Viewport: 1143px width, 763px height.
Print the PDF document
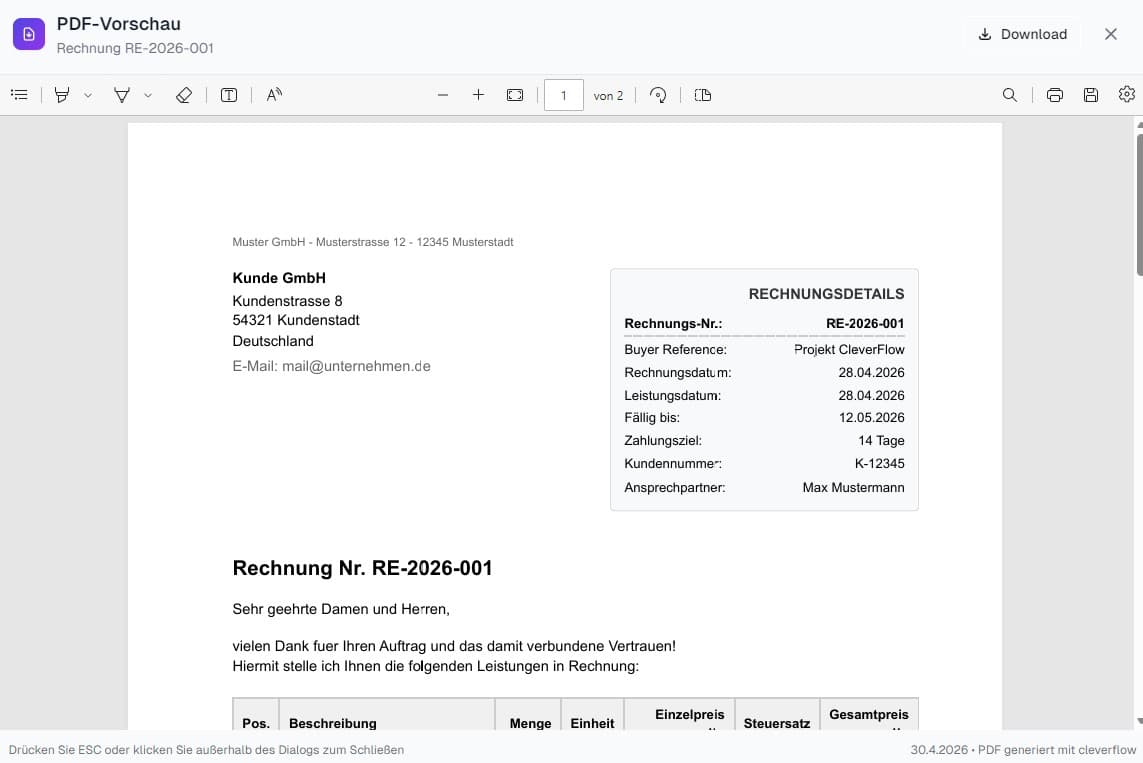pos(1055,95)
